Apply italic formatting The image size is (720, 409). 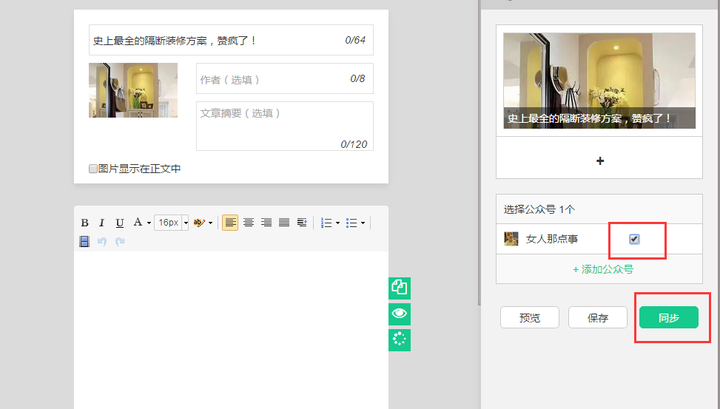(x=102, y=223)
